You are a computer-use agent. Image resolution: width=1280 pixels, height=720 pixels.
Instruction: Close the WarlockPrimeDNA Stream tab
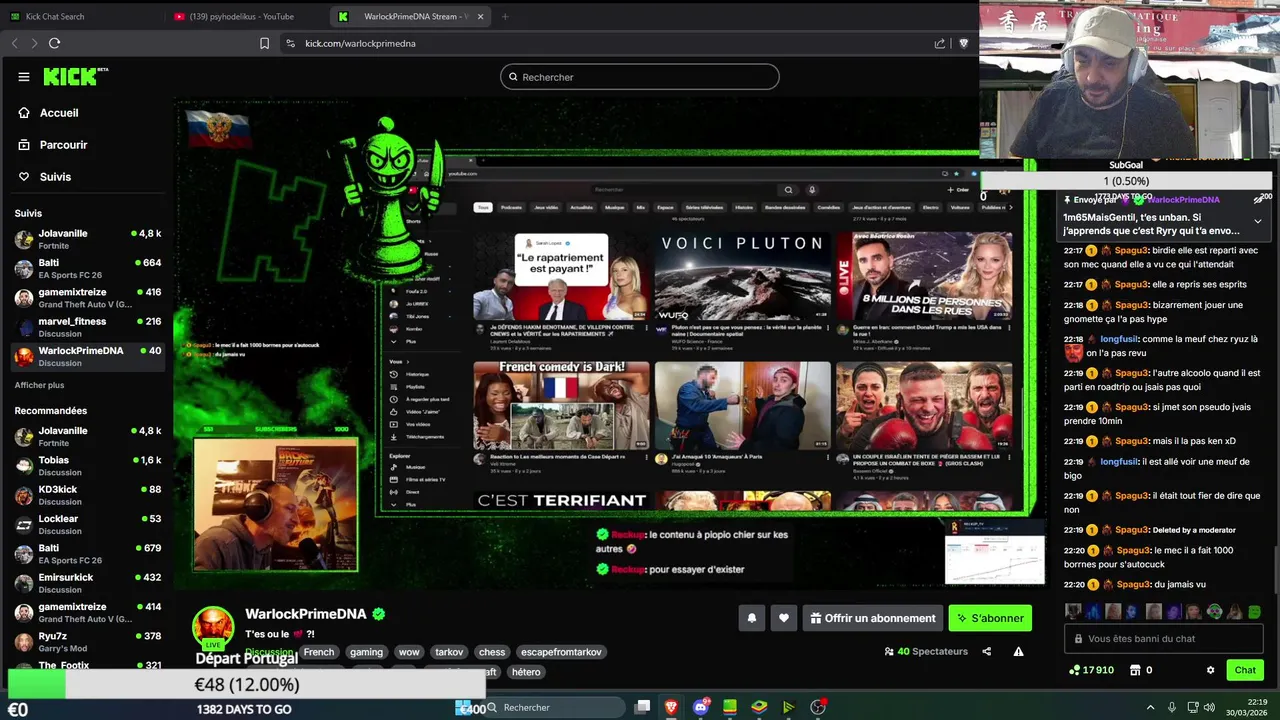point(481,16)
